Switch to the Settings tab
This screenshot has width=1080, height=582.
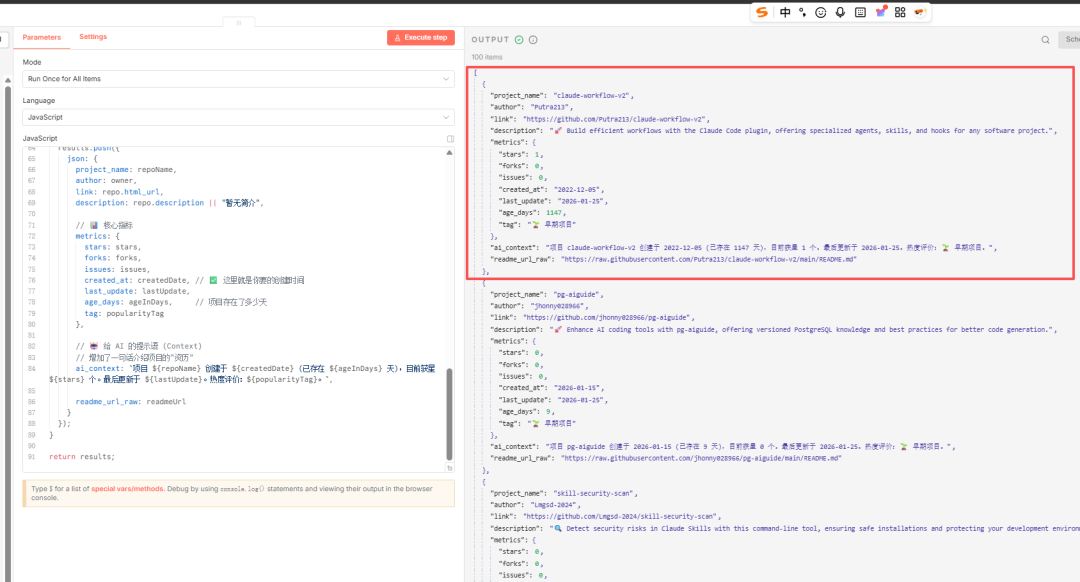click(93, 37)
